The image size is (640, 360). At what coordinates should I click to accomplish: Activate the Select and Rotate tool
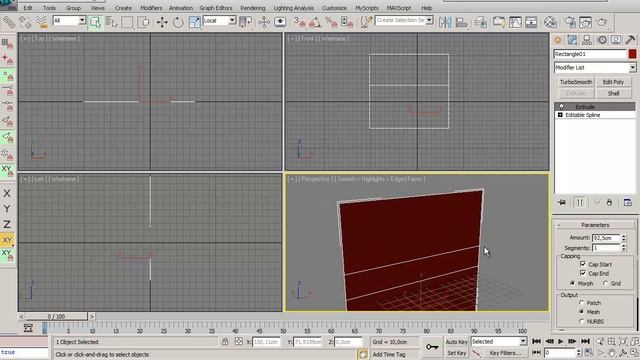point(178,22)
